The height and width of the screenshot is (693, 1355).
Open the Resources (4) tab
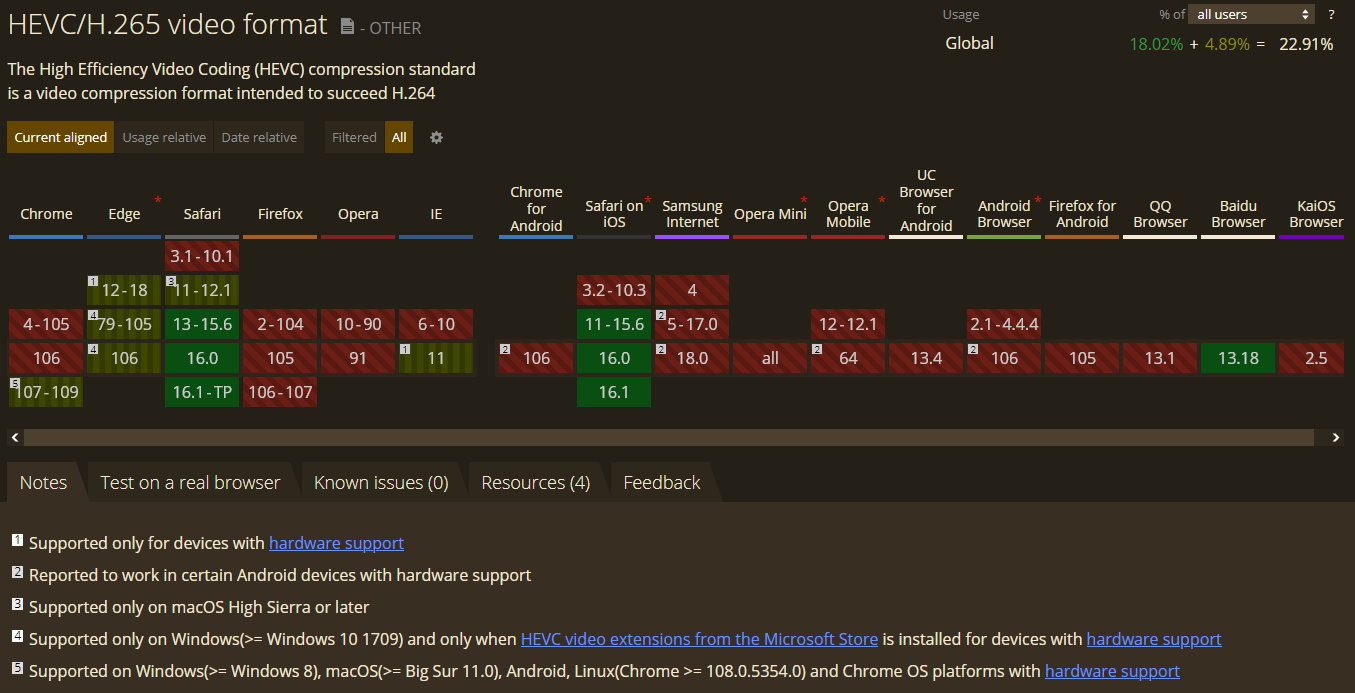[x=535, y=482]
